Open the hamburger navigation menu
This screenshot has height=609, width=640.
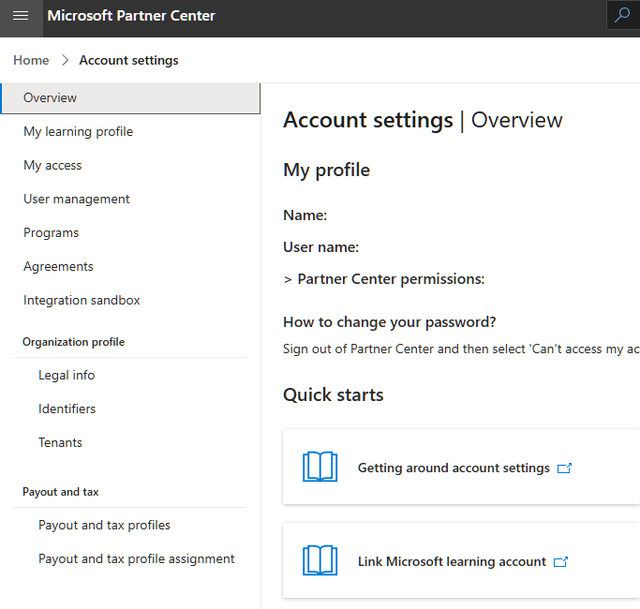20,16
